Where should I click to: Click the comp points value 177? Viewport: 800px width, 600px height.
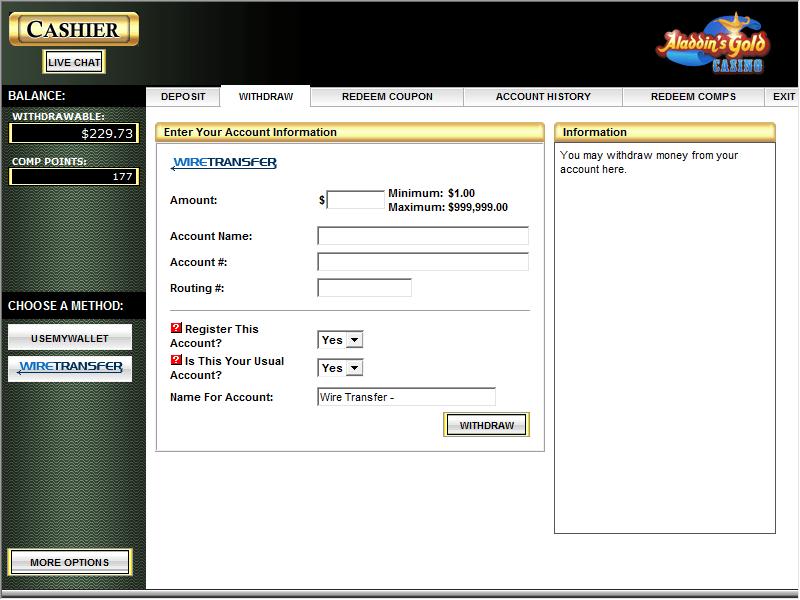click(74, 177)
